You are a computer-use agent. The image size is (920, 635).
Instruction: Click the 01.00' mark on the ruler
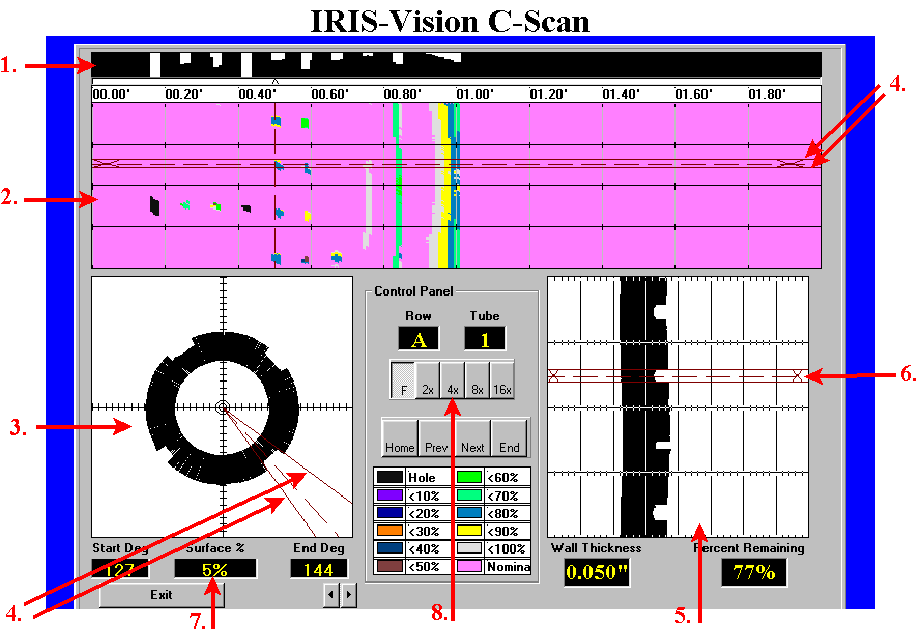pos(475,94)
